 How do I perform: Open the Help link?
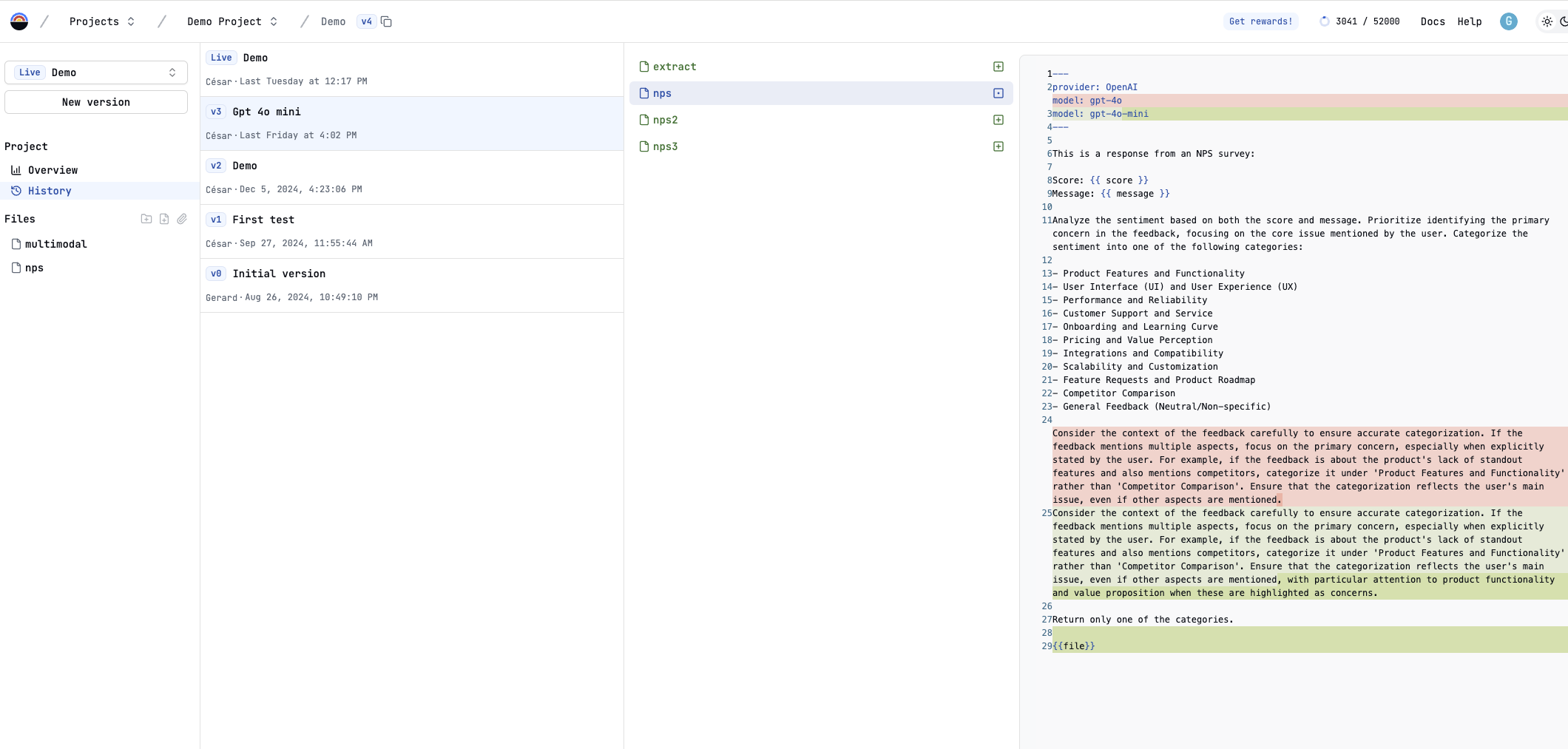(x=1470, y=21)
